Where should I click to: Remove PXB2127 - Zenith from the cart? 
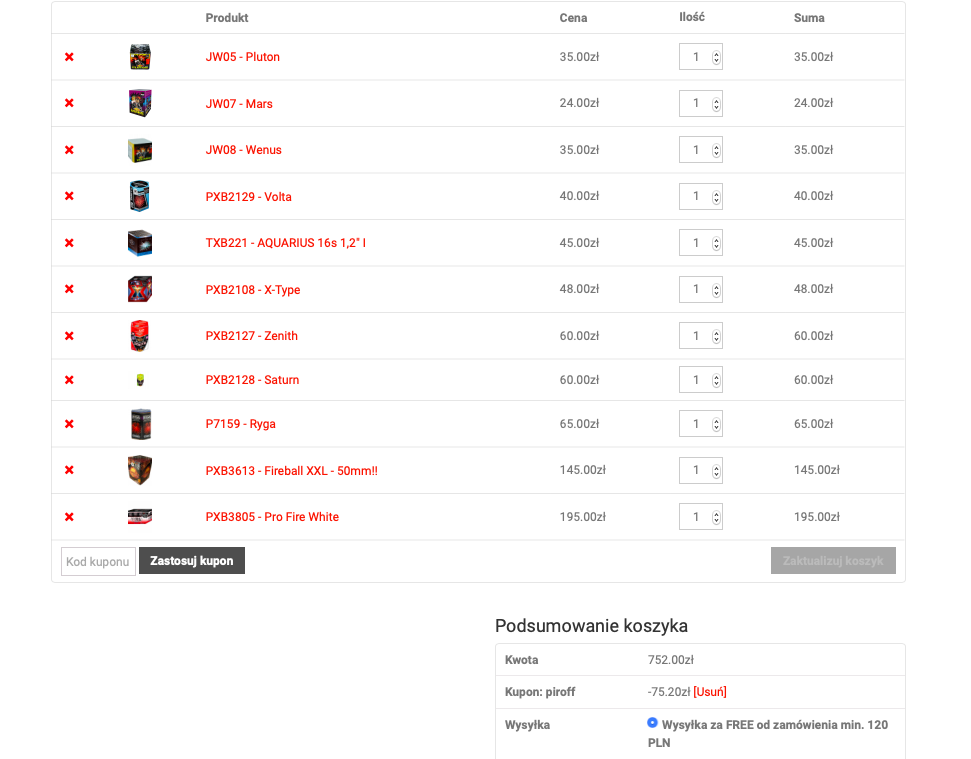(69, 336)
